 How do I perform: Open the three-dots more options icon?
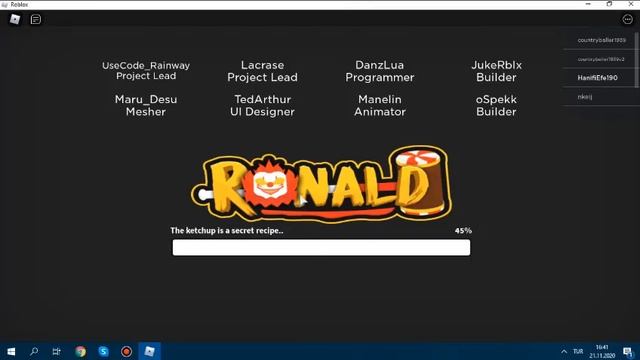[627, 19]
